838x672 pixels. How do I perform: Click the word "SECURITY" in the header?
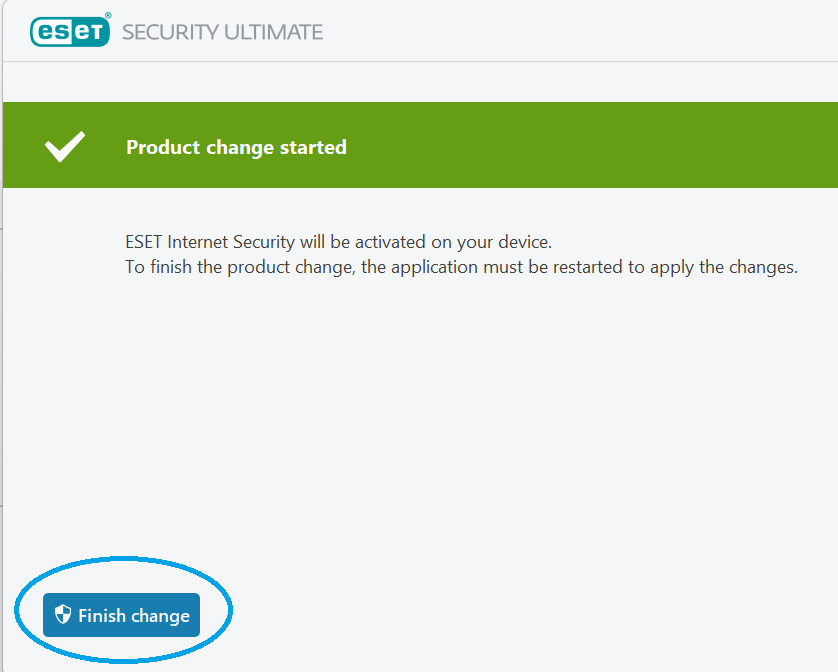coord(170,32)
